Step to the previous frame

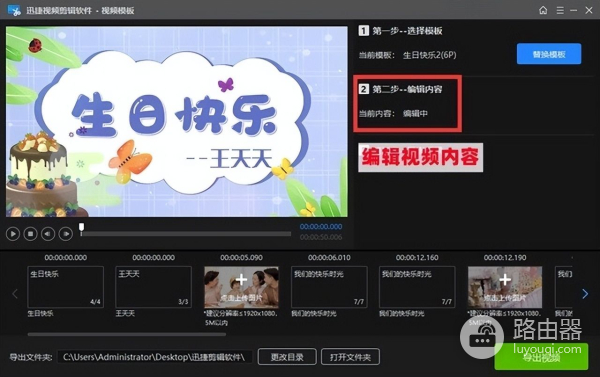[48, 233]
